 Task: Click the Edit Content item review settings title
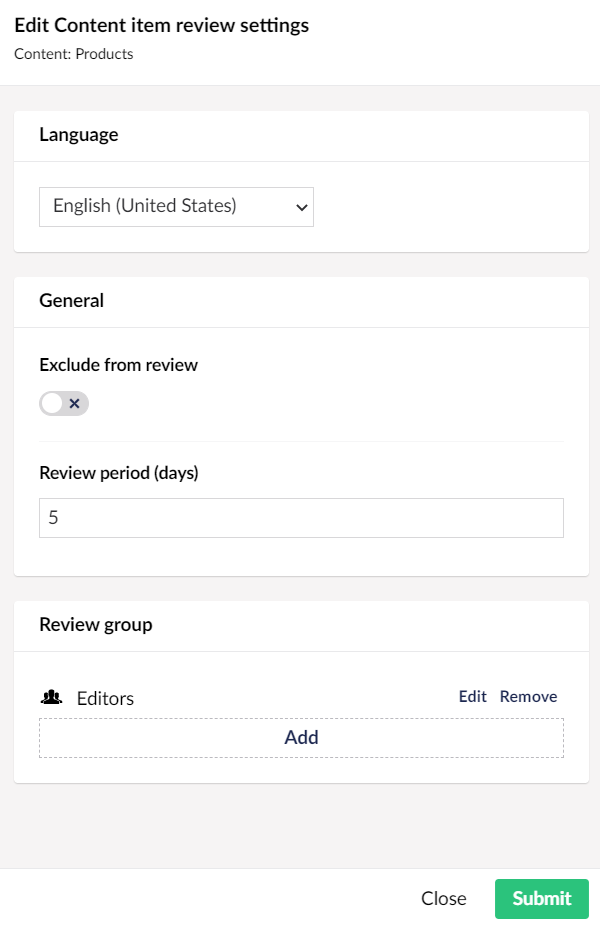[162, 25]
